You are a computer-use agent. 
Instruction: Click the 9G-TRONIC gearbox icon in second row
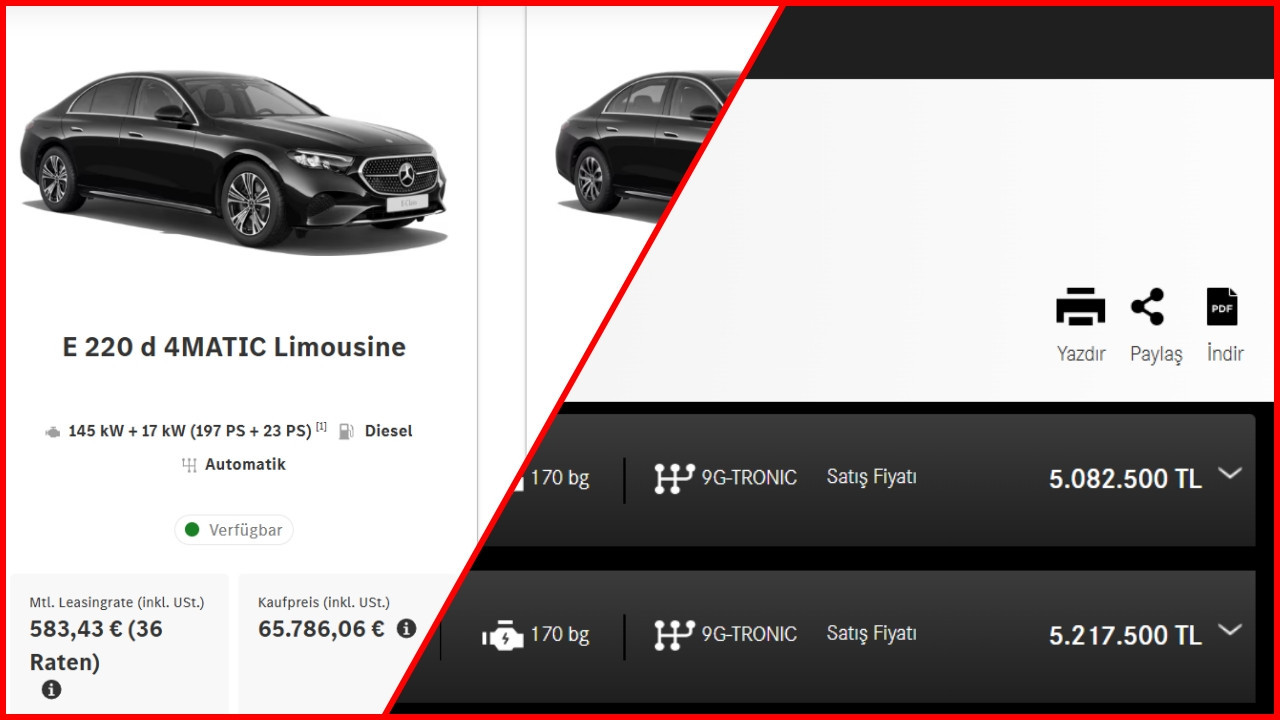point(673,634)
